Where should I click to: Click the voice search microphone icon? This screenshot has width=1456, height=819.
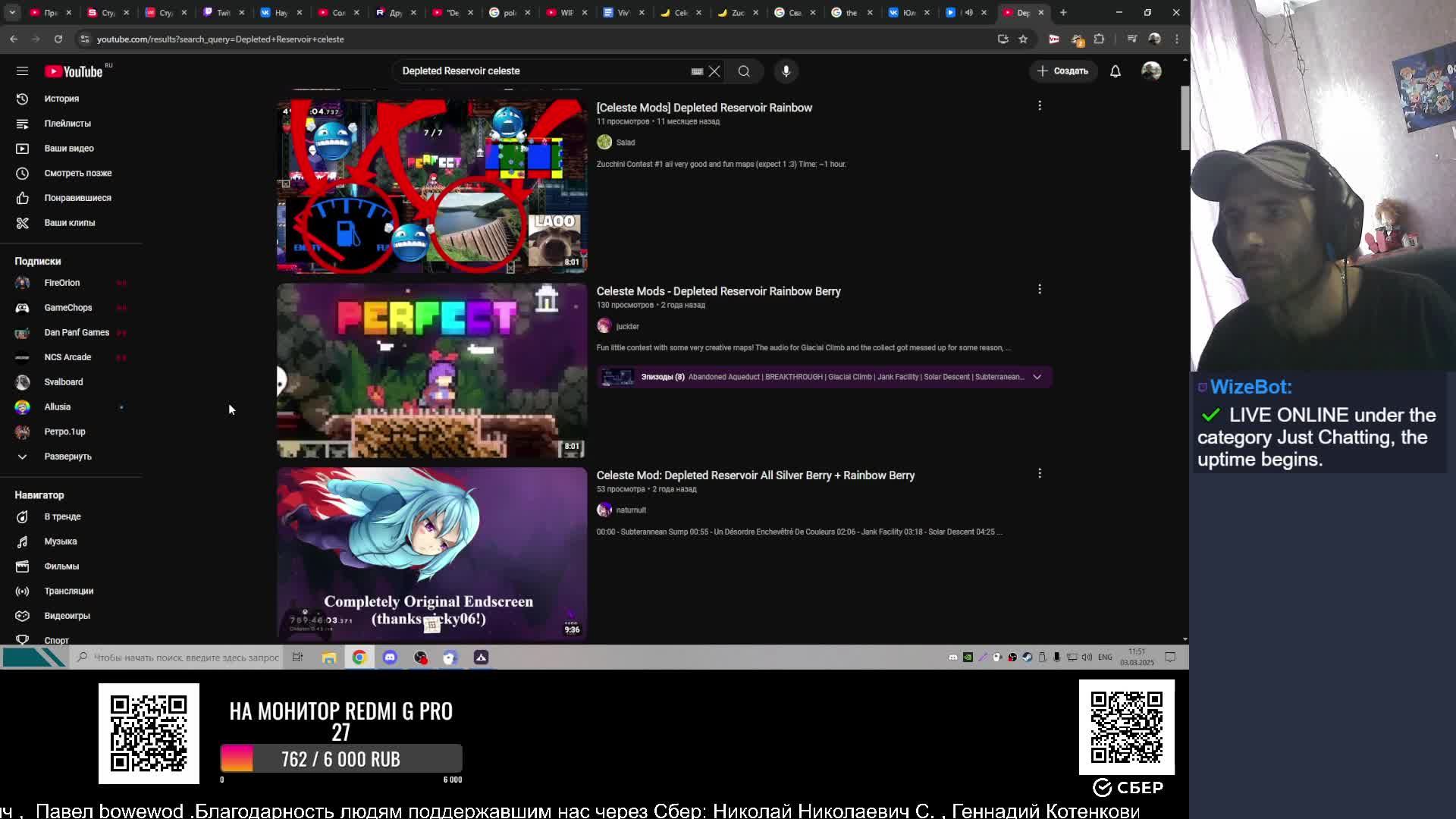[786, 71]
